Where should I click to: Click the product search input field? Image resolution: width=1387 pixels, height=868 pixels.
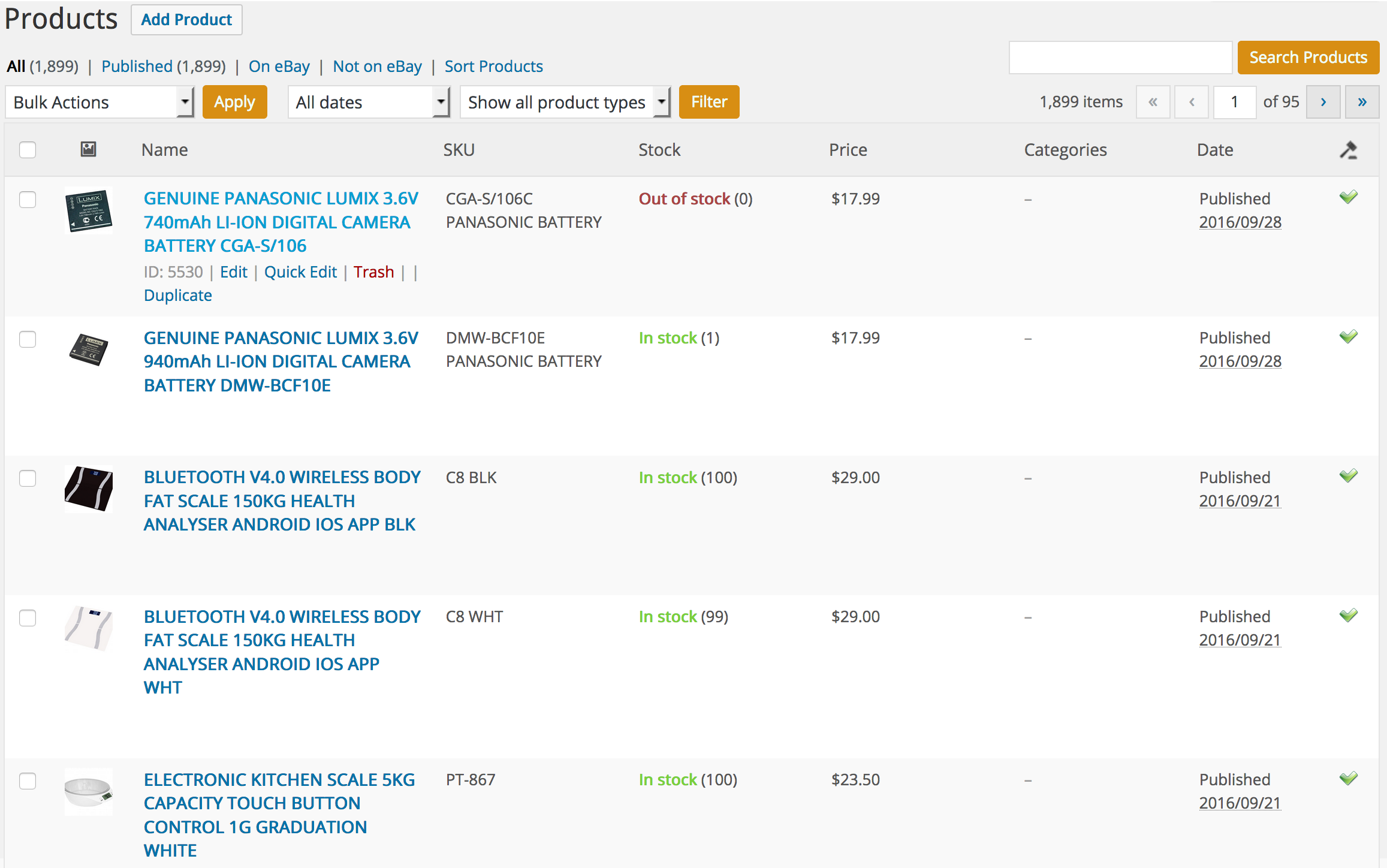(x=1120, y=58)
